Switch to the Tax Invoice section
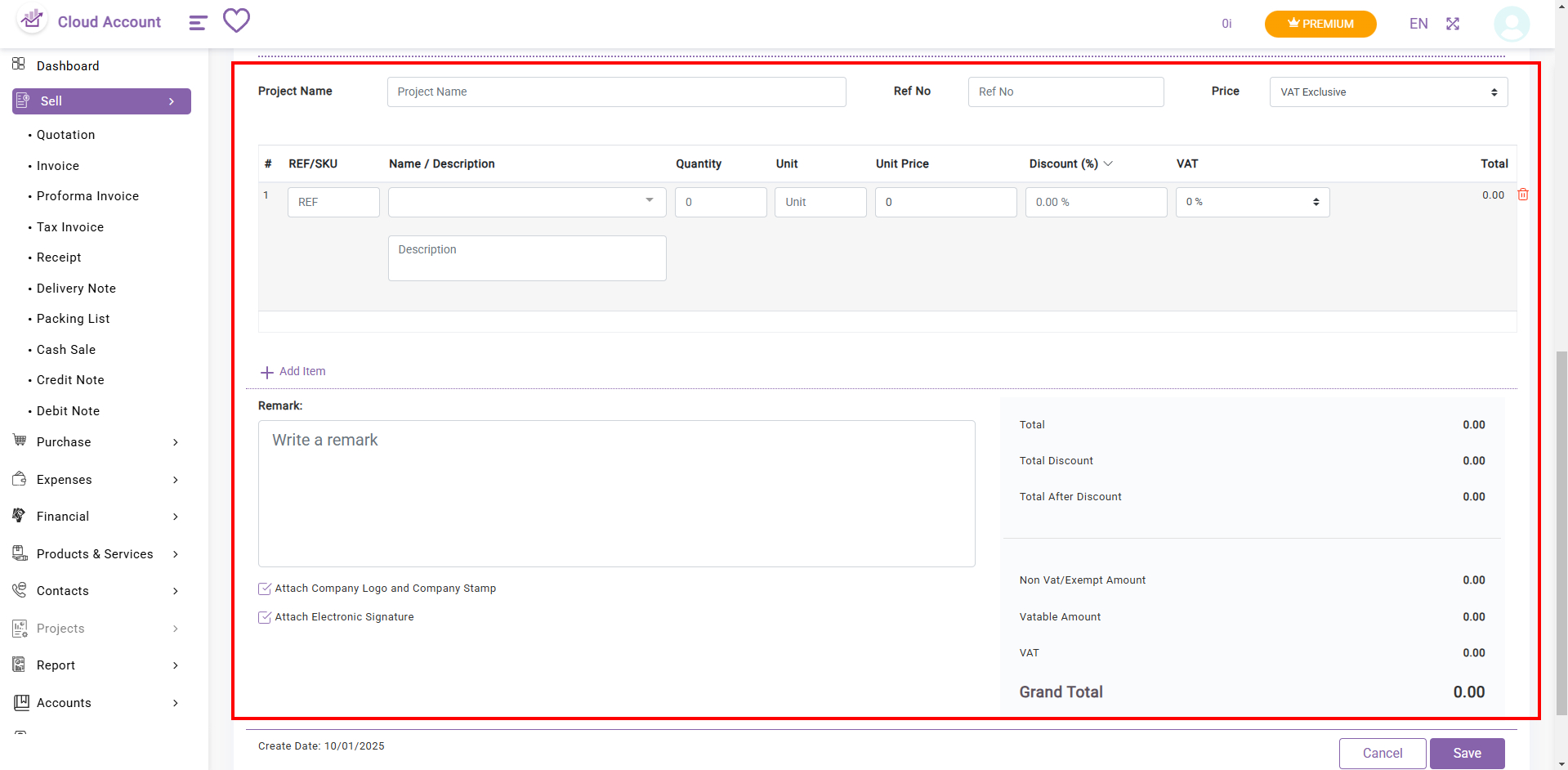The width and height of the screenshot is (1568, 770). click(x=69, y=226)
